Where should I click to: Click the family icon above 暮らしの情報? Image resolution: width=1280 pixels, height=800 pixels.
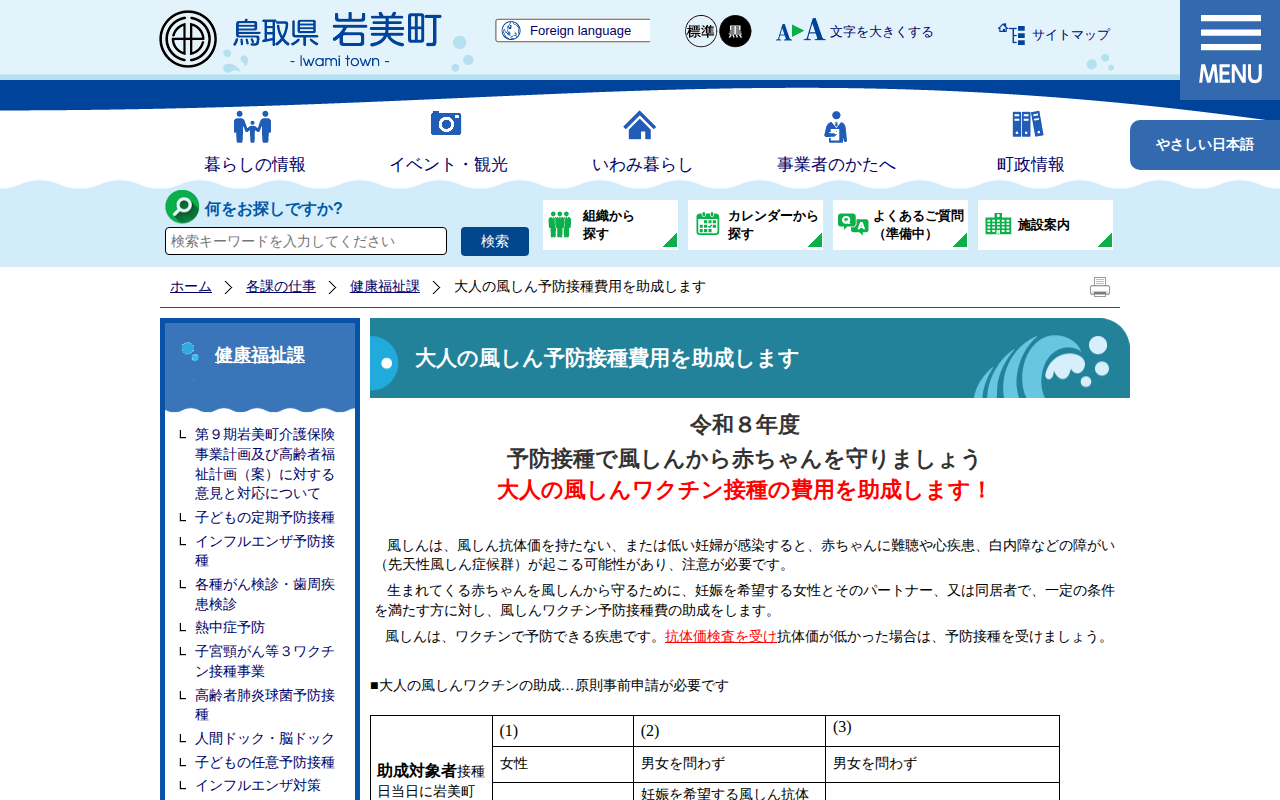[253, 126]
